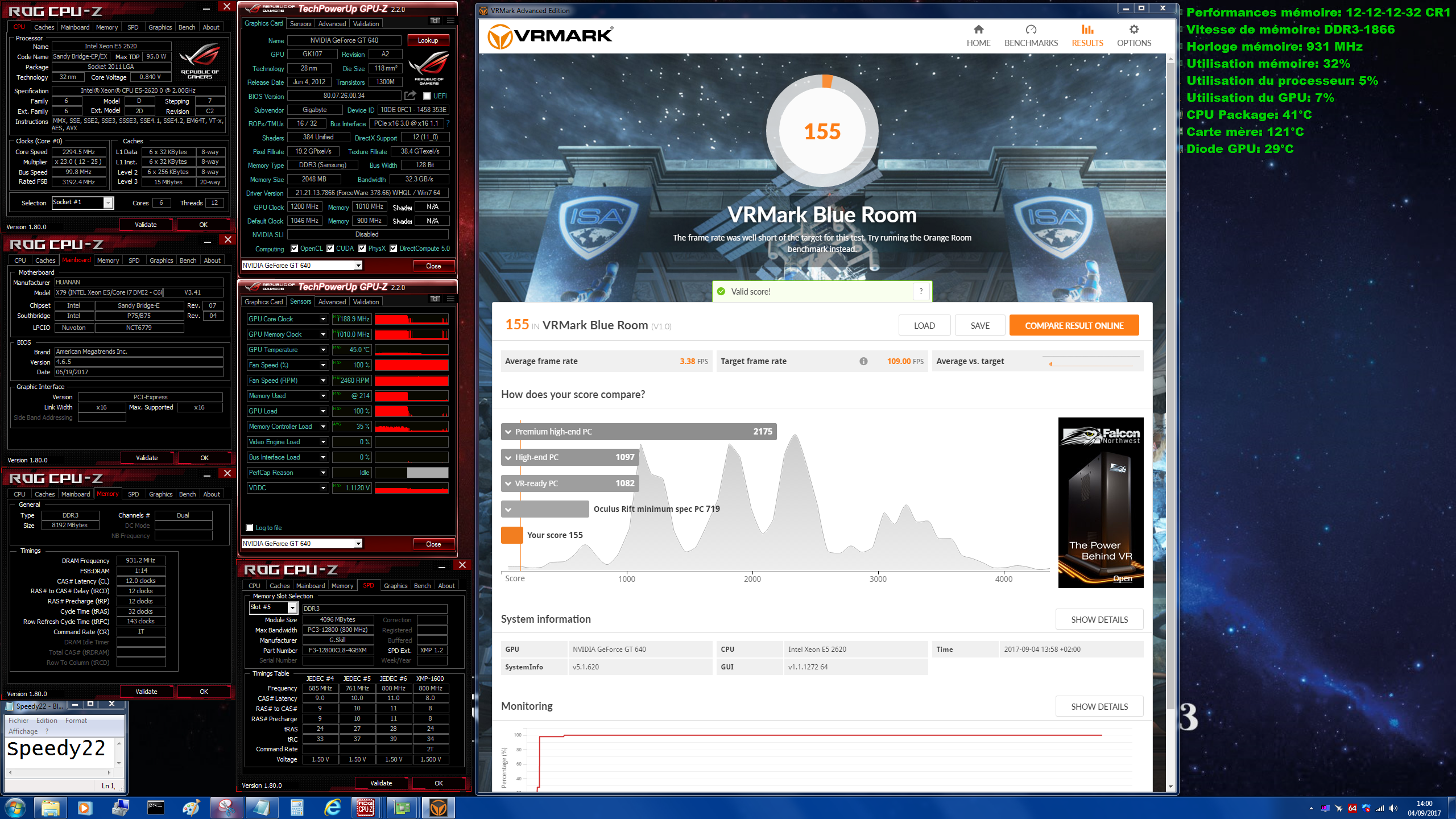Click the Notepad horizontal scrollbar
The height and width of the screenshot is (819, 1456).
[x=60, y=772]
